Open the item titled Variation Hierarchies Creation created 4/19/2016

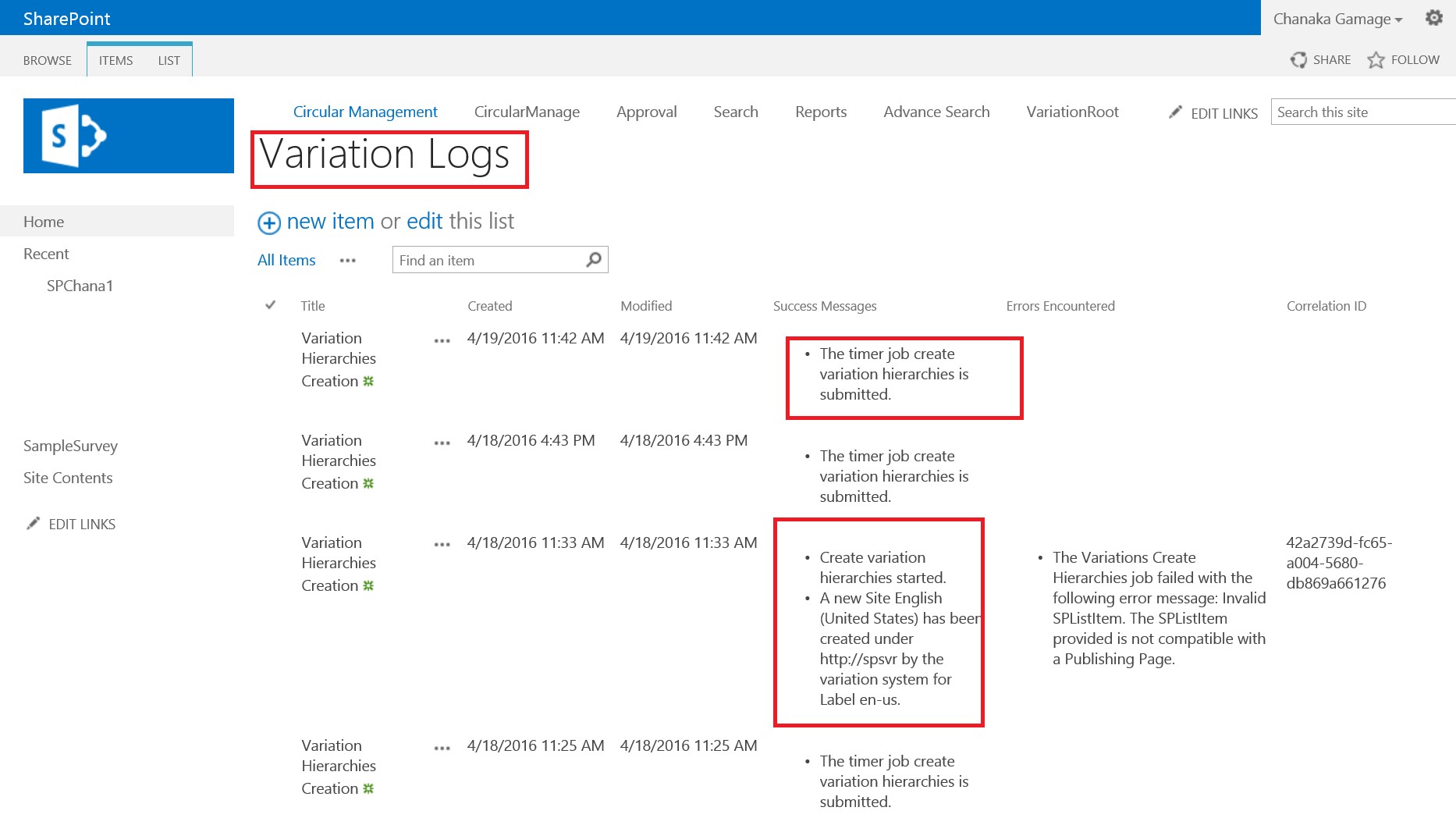click(x=339, y=359)
